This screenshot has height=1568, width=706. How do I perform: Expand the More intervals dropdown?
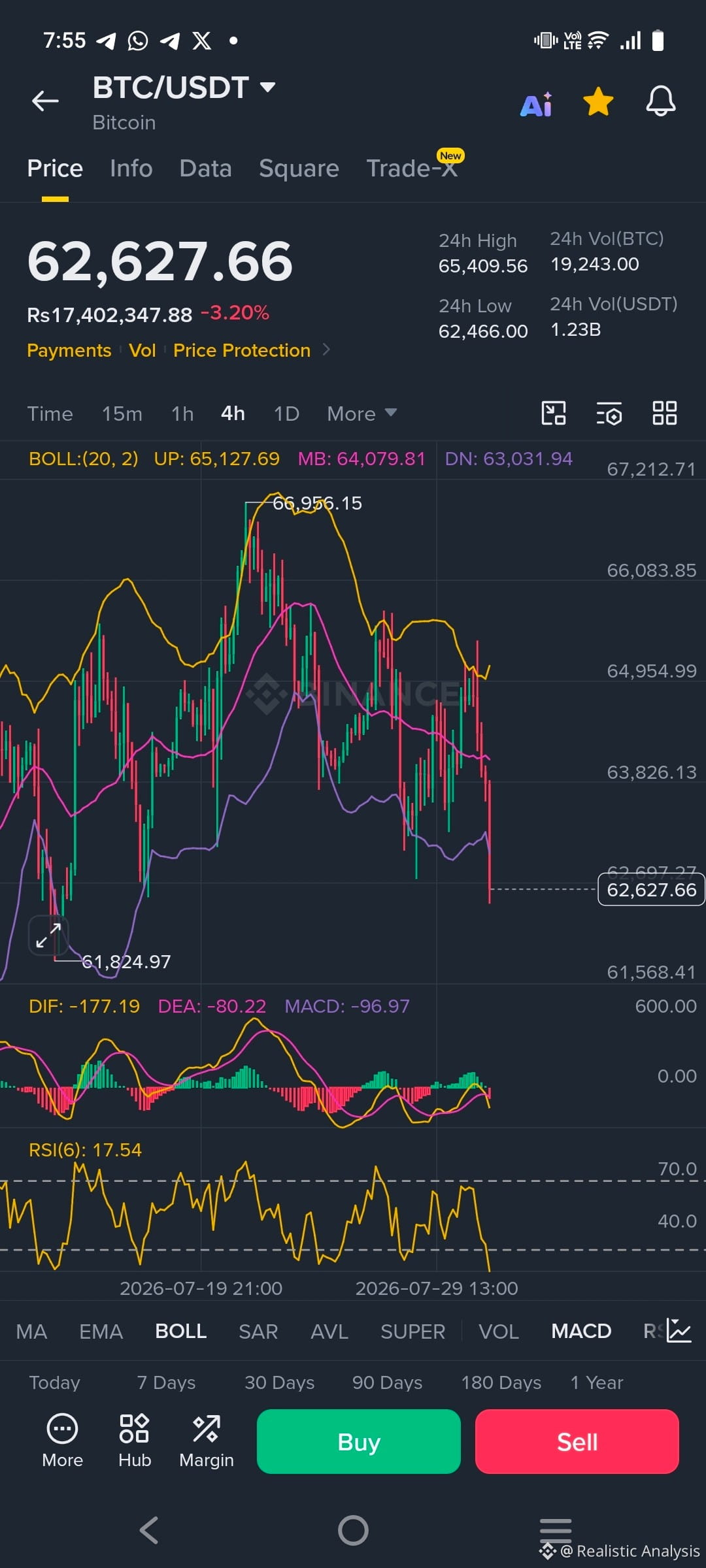click(x=361, y=414)
